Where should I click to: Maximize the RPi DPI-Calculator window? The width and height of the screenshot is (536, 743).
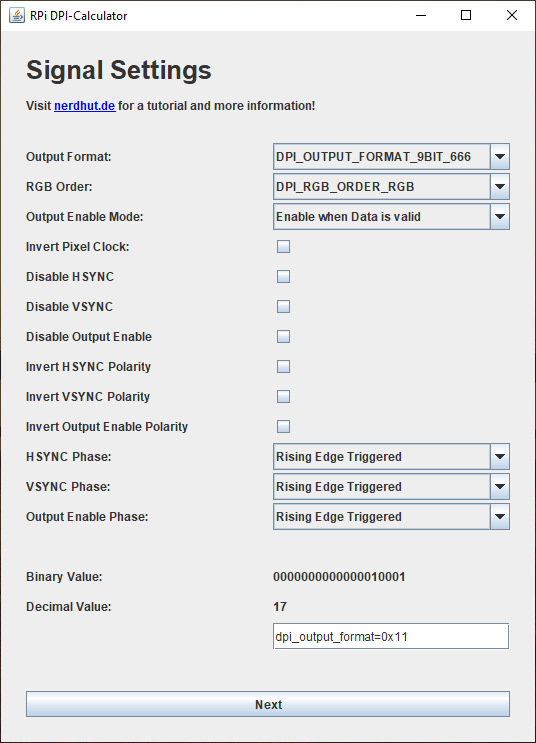pos(466,15)
